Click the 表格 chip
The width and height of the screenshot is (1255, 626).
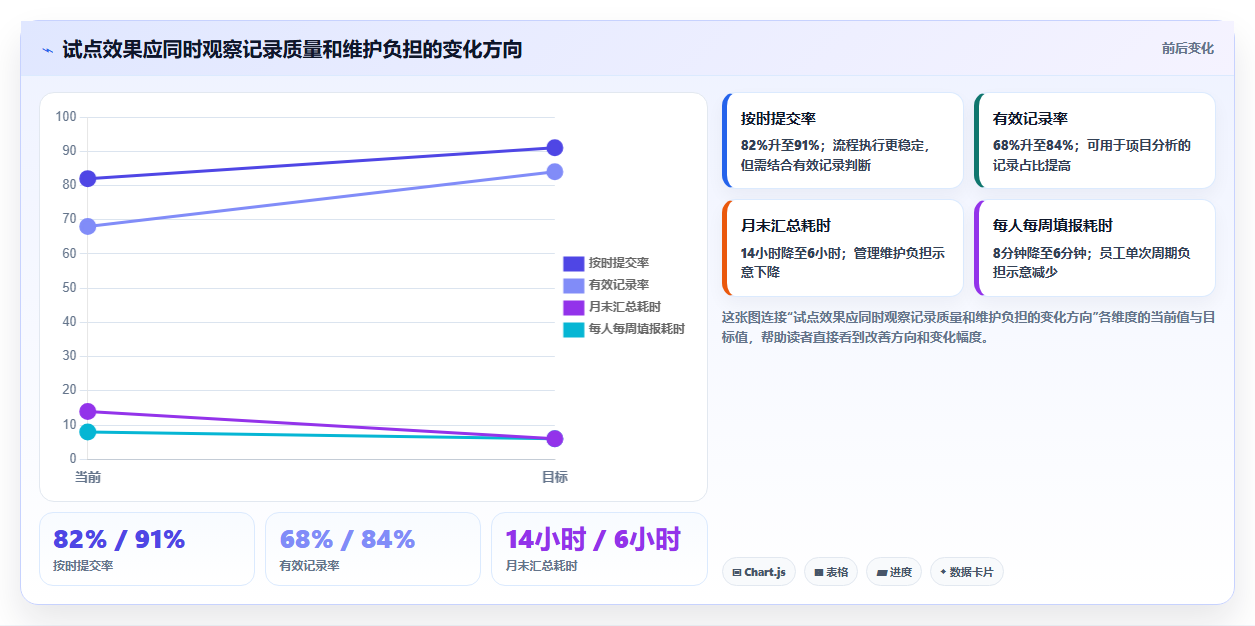click(x=831, y=572)
